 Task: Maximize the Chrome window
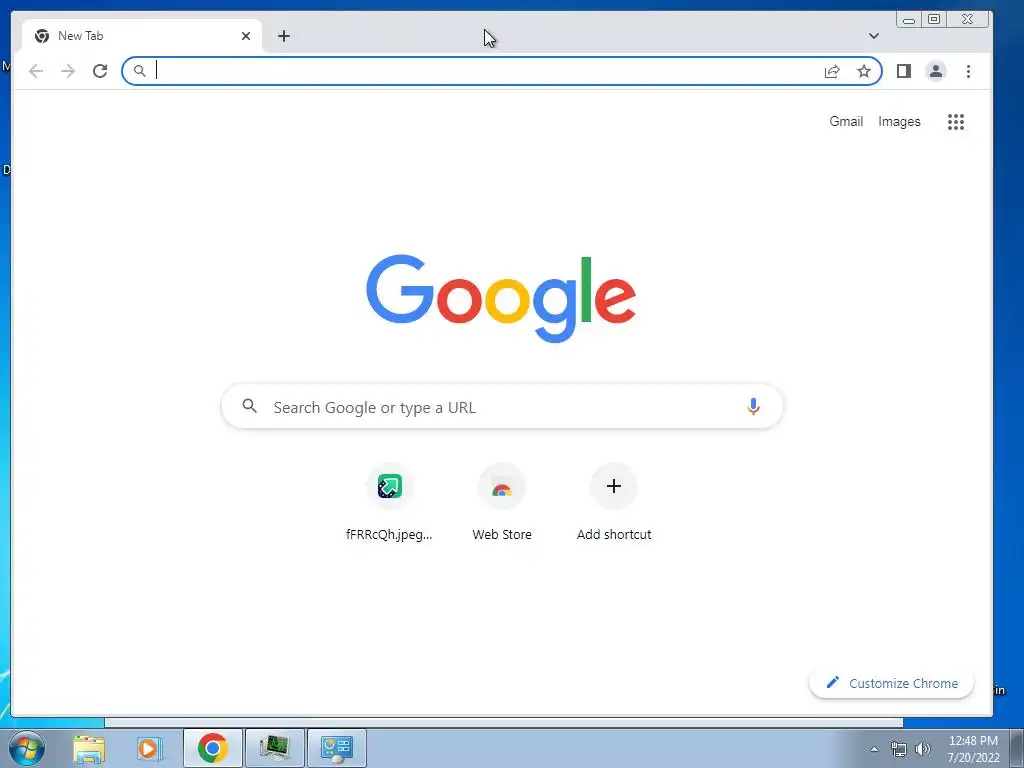coord(934,20)
